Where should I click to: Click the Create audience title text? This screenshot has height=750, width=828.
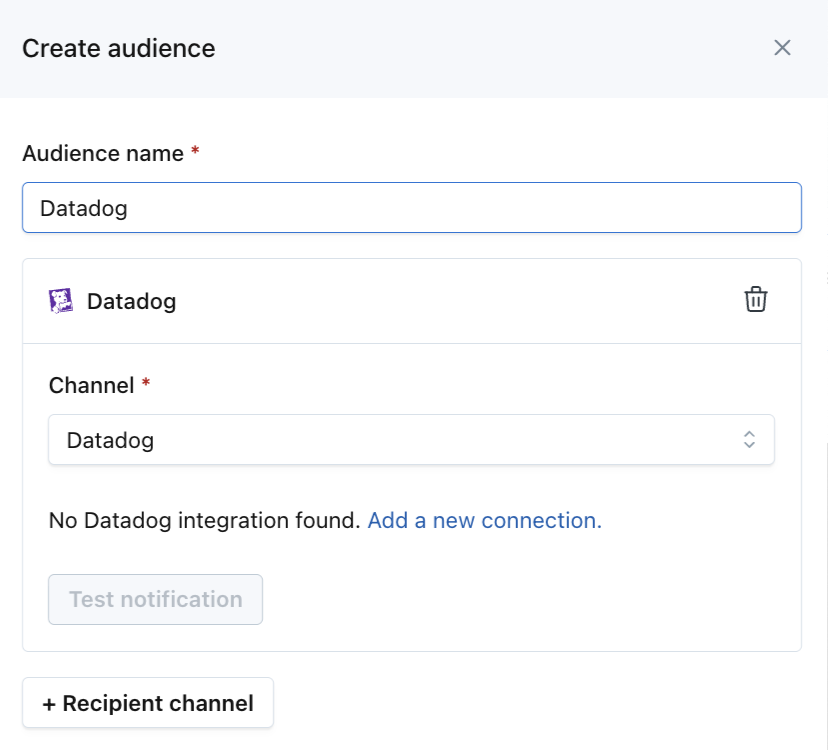click(119, 49)
